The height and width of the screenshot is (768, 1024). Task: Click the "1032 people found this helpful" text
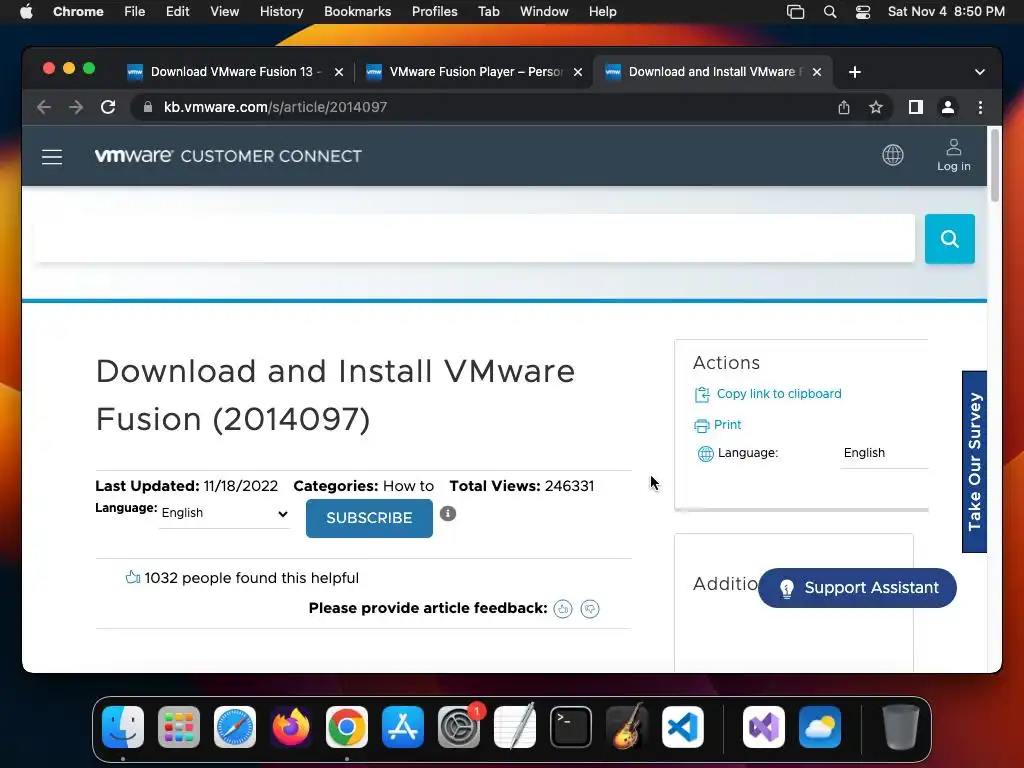click(x=251, y=578)
